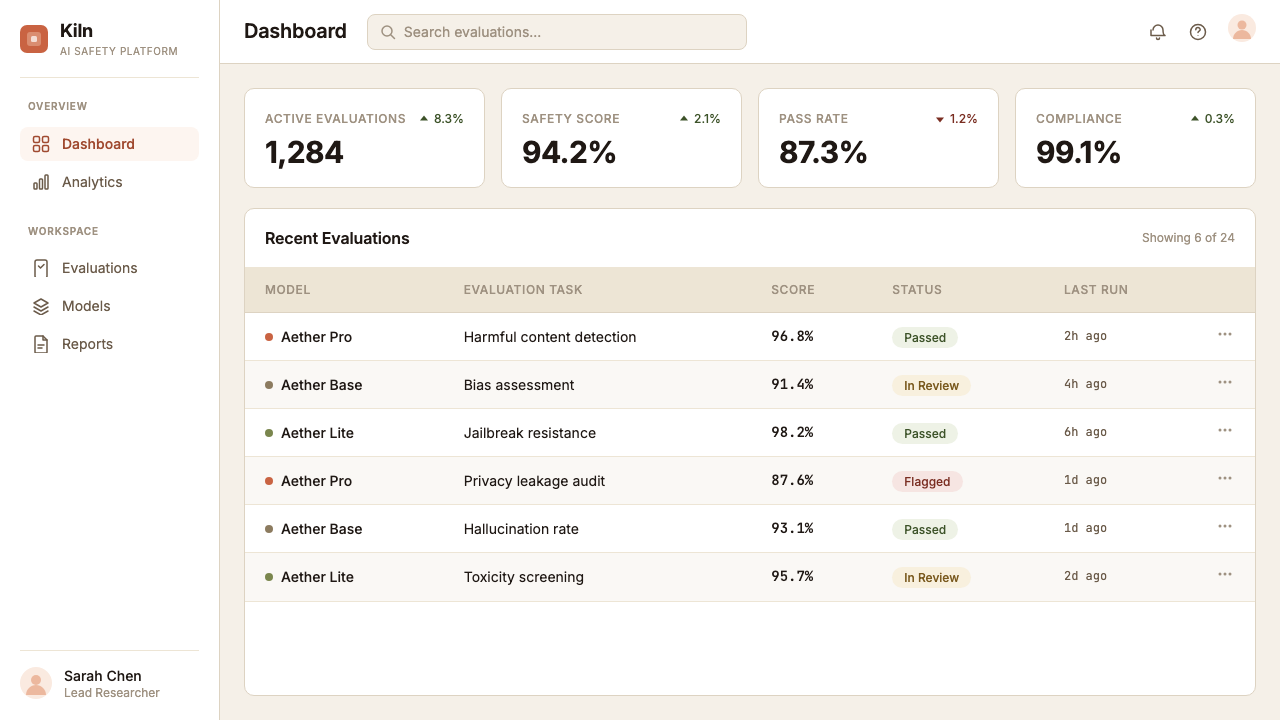This screenshot has width=1280, height=720.
Task: Click the Showing 6 of 24 text
Action: 1188,238
